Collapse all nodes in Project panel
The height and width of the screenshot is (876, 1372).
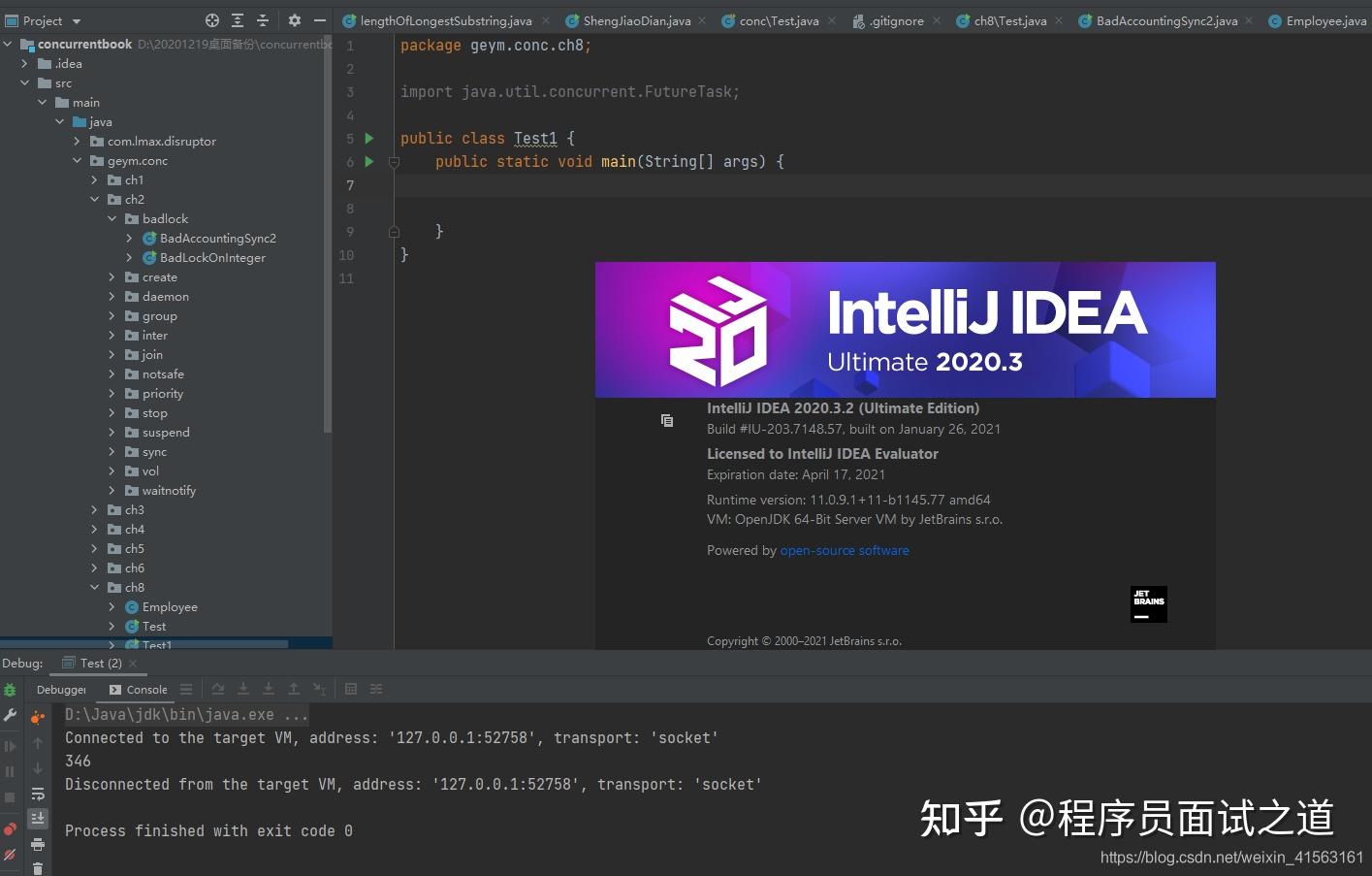(263, 20)
